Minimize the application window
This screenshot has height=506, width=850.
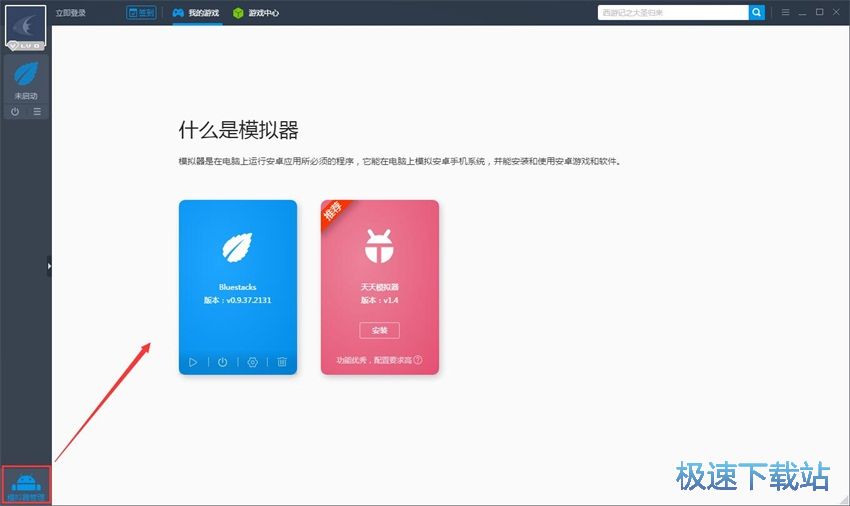tap(802, 12)
